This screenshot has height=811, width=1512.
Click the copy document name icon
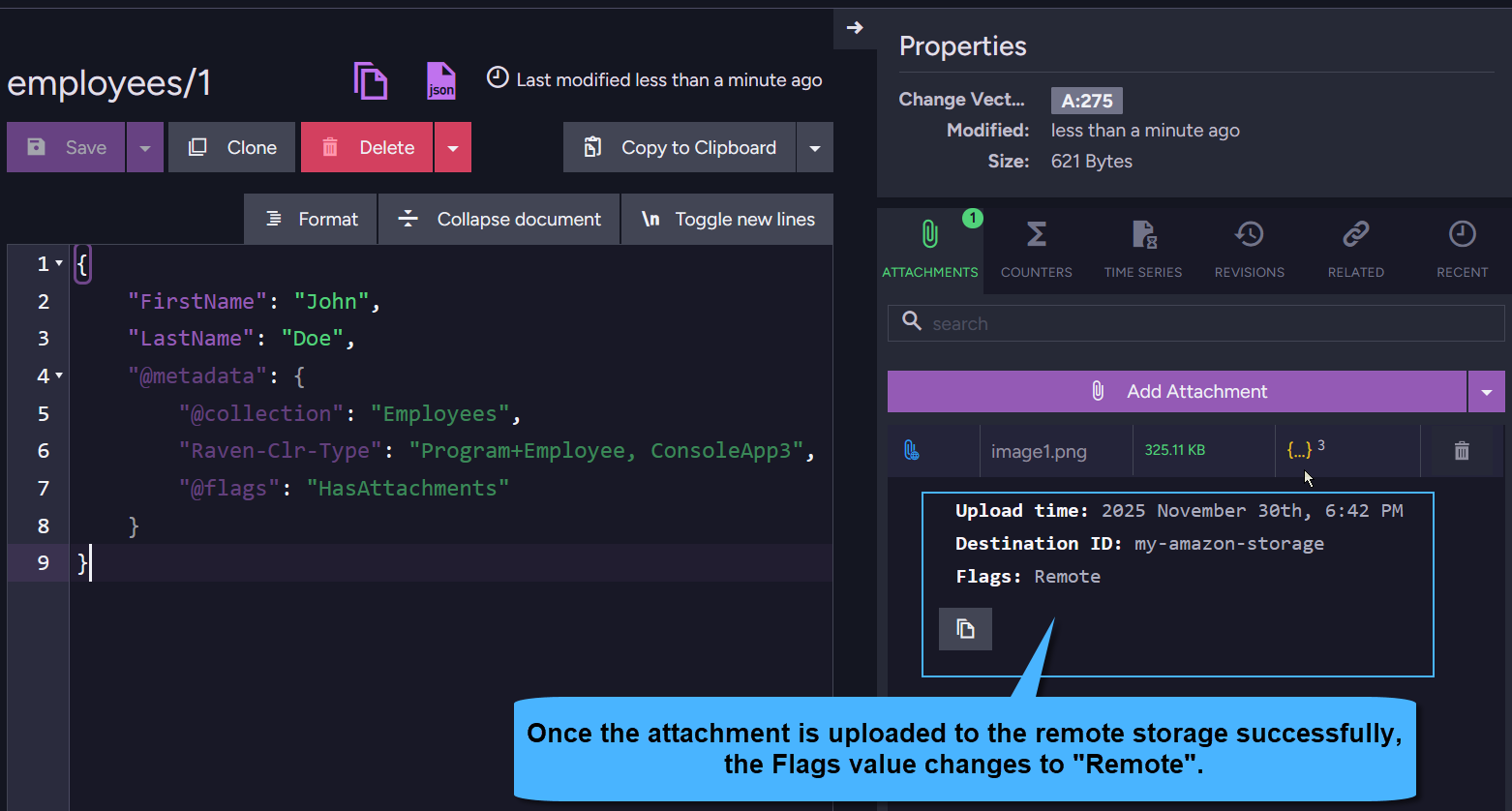coord(371,81)
